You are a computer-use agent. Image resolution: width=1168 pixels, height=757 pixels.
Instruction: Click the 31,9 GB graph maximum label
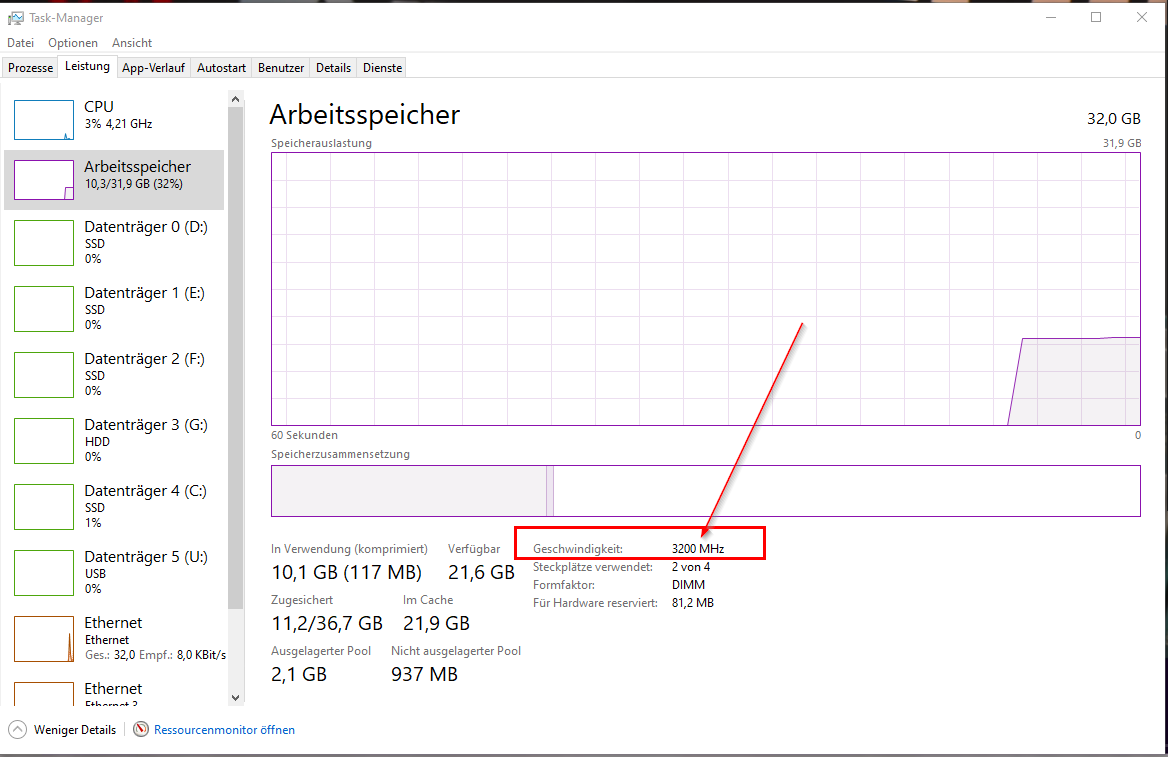coord(1122,143)
